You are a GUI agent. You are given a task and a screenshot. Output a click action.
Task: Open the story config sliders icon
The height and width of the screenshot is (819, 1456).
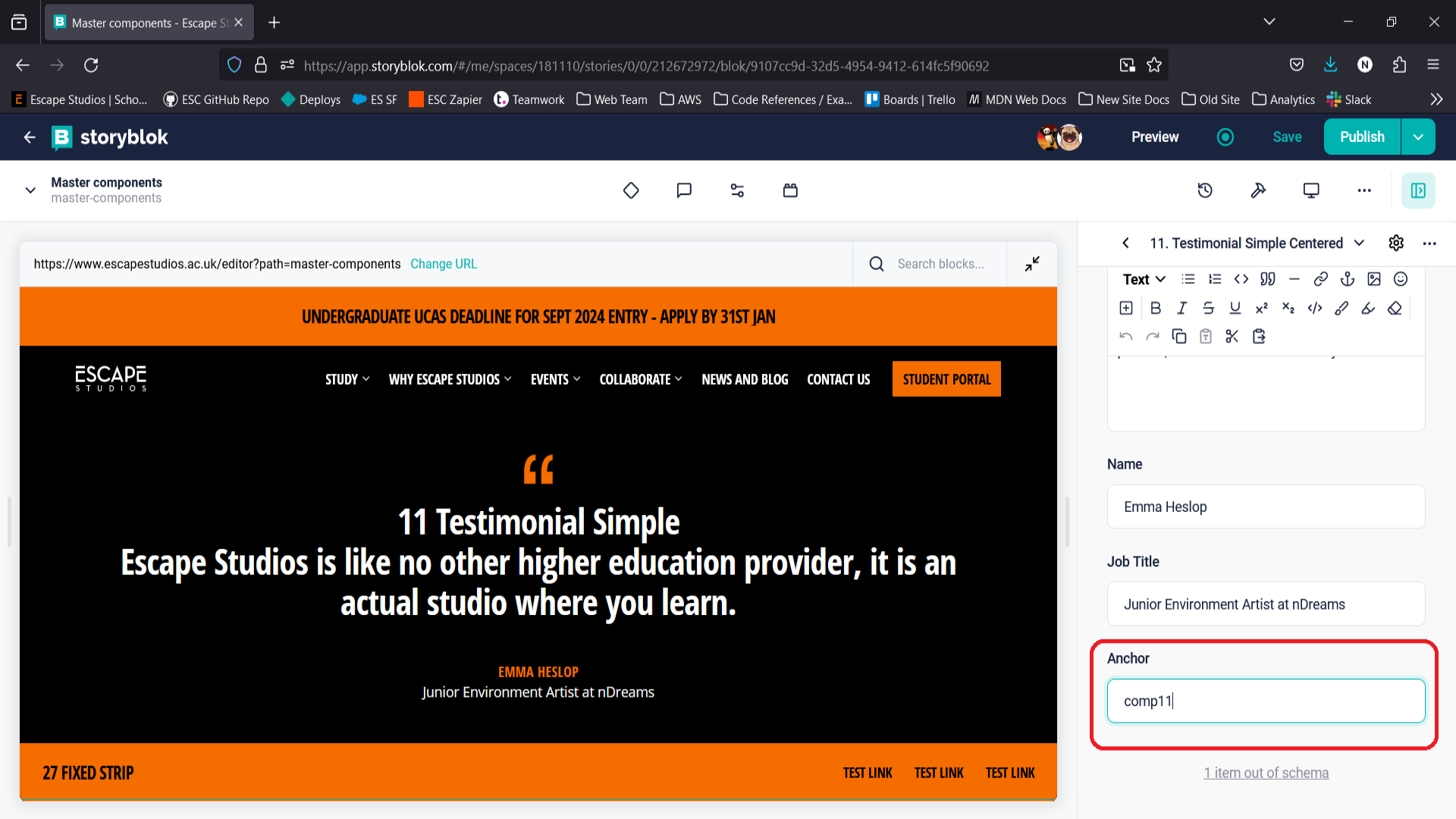[737, 190]
